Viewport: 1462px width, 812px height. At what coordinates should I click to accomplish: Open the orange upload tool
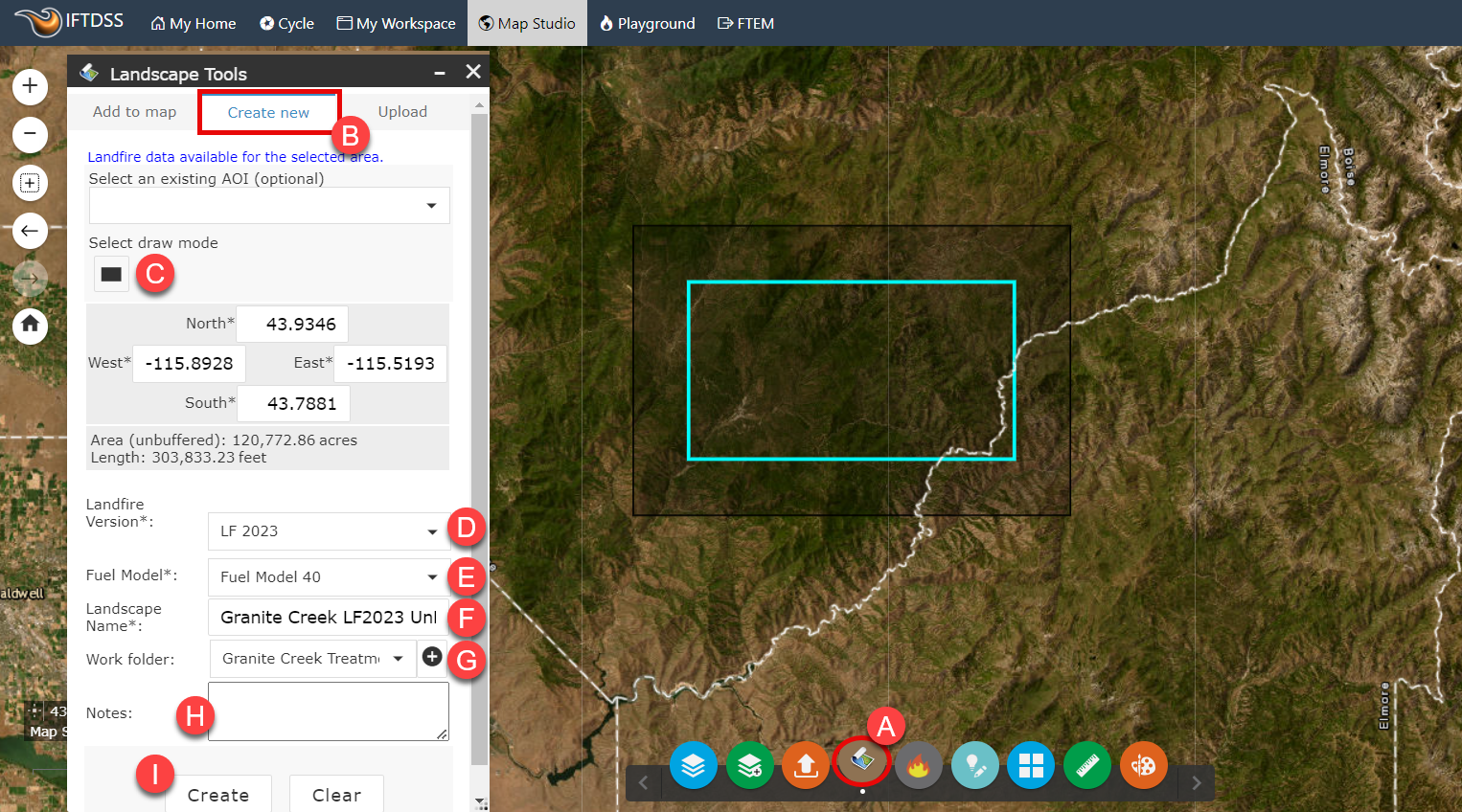pyautogui.click(x=805, y=765)
